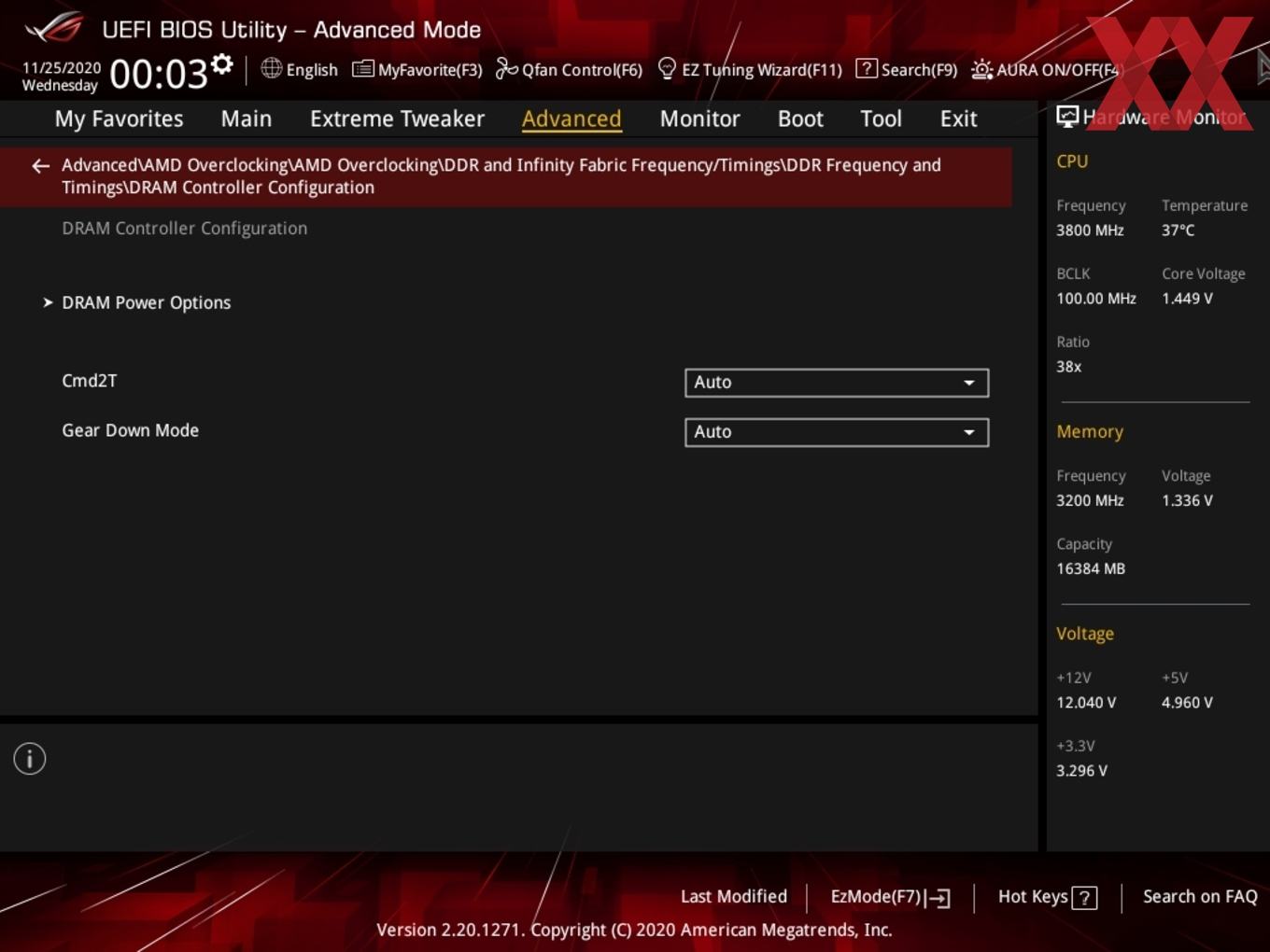Click DRAM Controller Configuration heading
The image size is (1270, 952).
tap(185, 228)
